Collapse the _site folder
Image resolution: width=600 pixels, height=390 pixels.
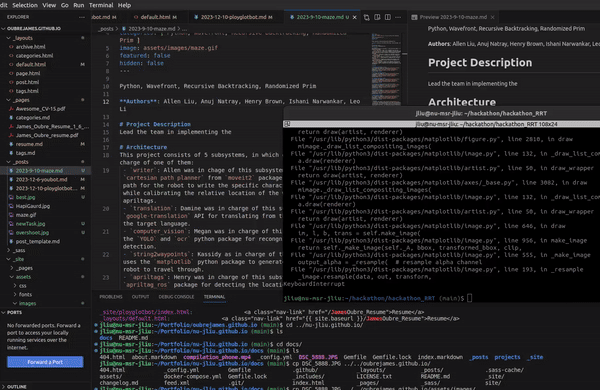(8, 259)
